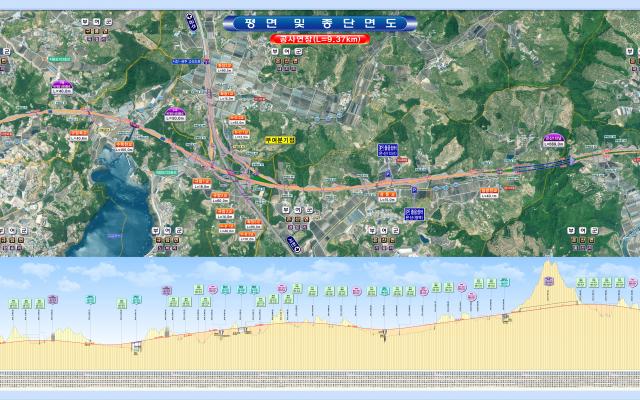
Task: Click the upper blue rest-area parking sign
Action: click(387, 149)
